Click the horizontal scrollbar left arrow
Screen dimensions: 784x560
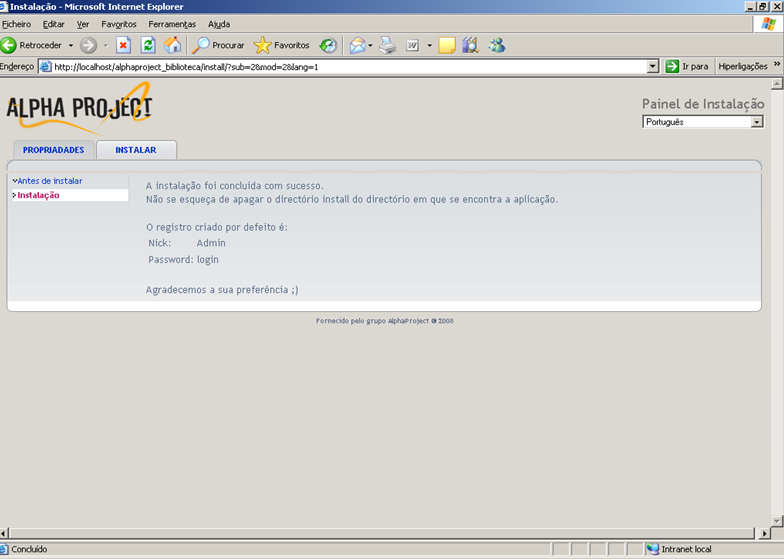tap(4, 534)
